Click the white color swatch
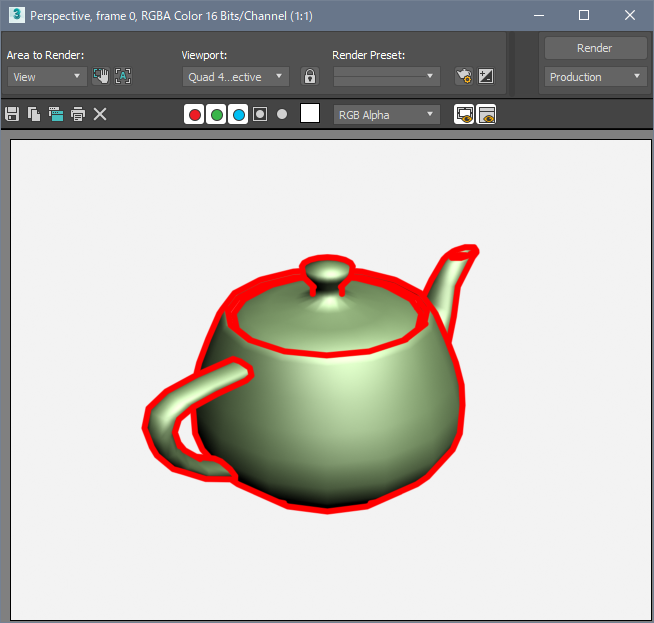 click(x=310, y=114)
